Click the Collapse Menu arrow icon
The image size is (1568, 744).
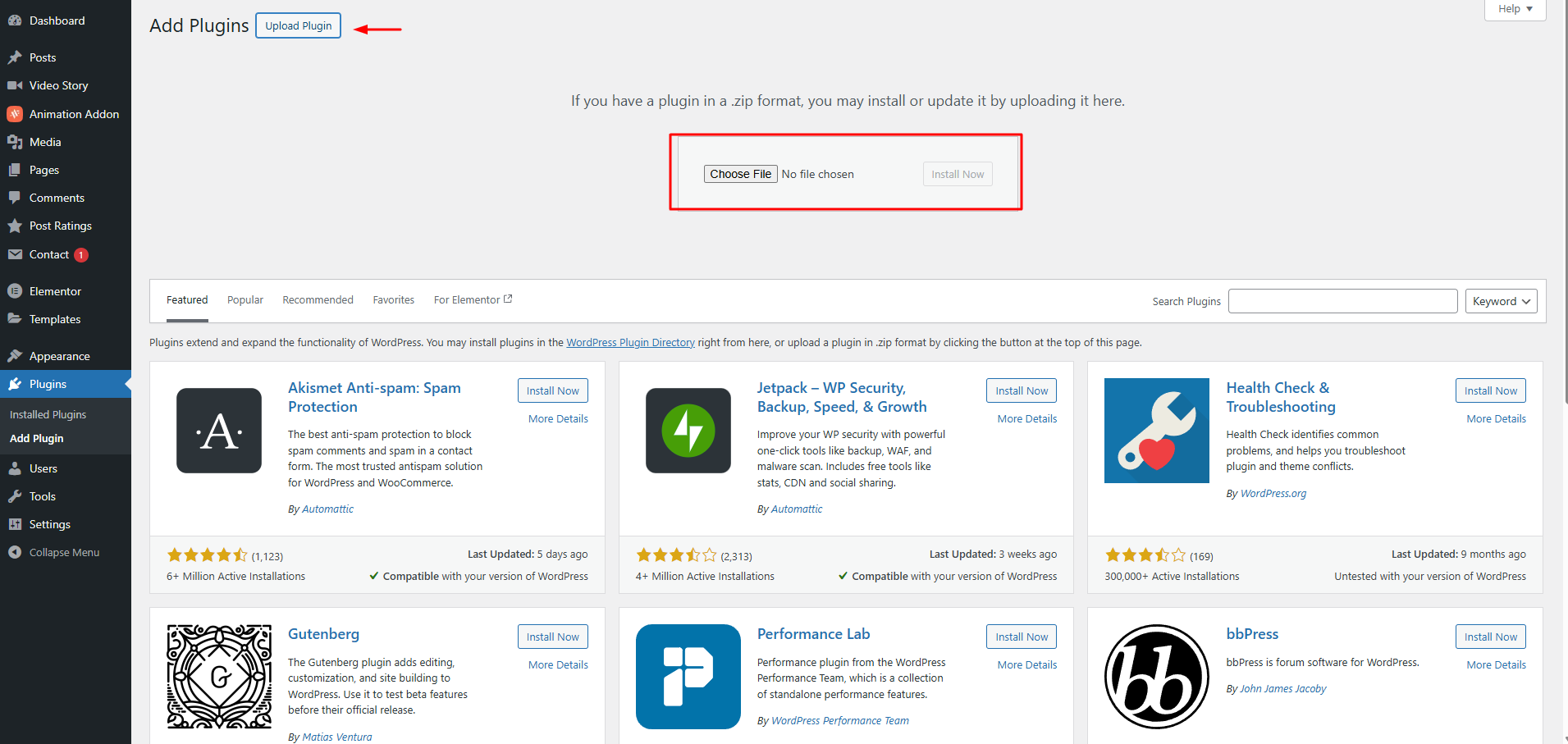tap(15, 552)
